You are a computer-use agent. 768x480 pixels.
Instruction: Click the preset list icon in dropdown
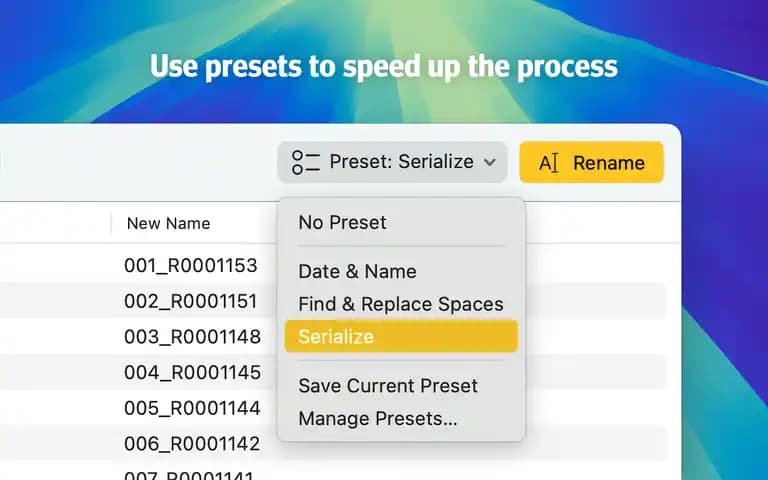coord(306,163)
